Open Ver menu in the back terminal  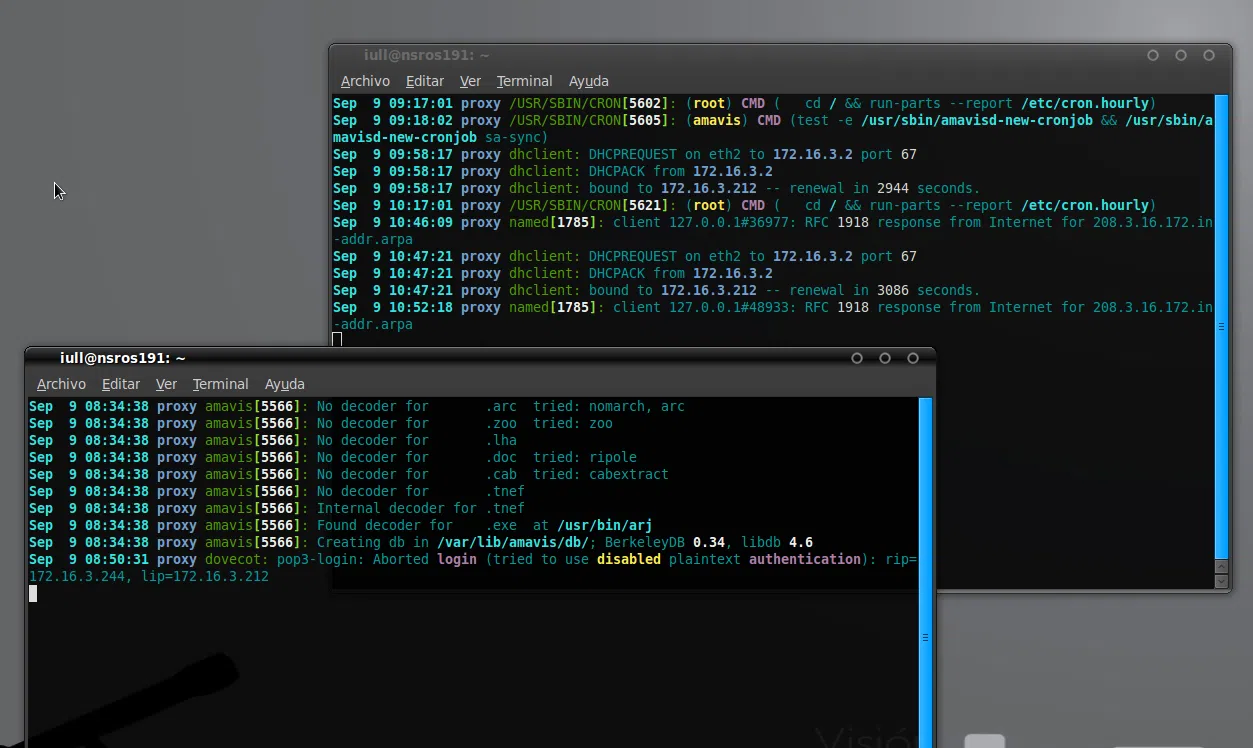click(470, 81)
